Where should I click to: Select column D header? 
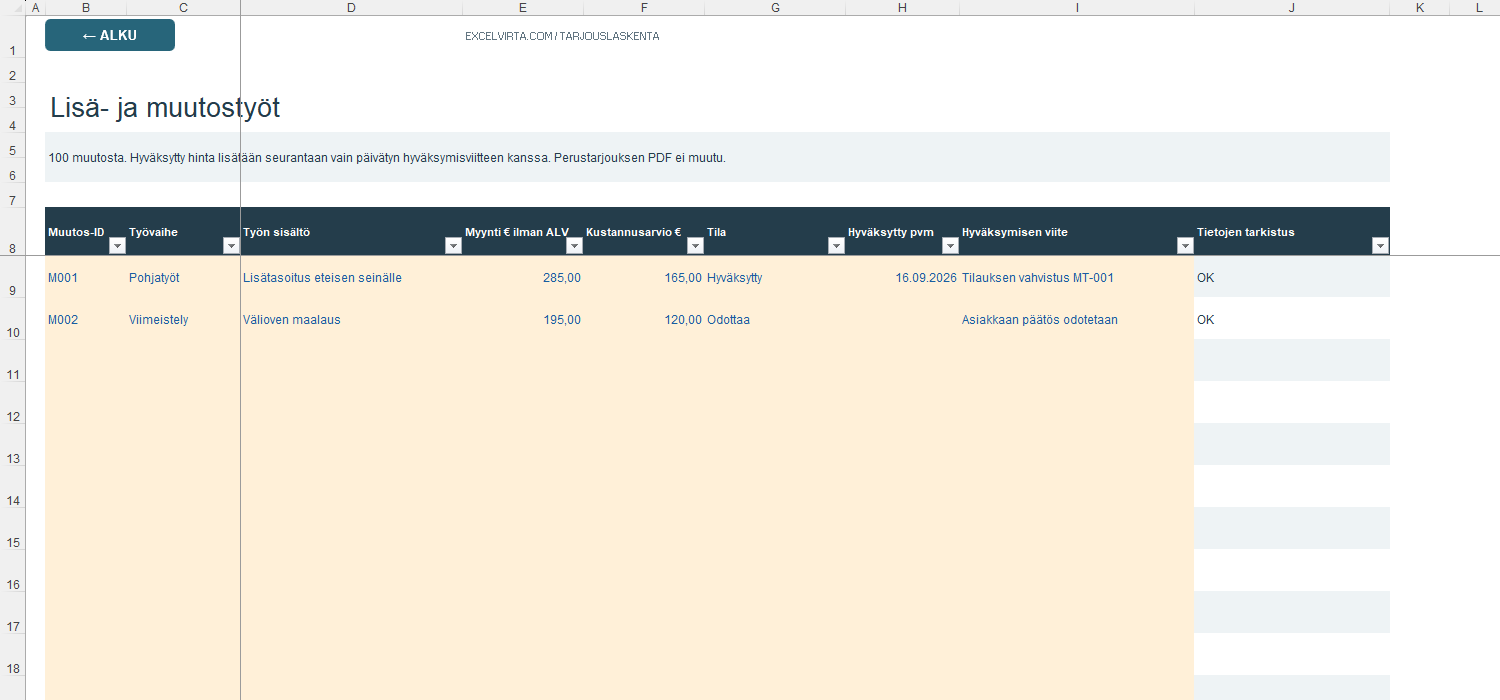click(352, 8)
